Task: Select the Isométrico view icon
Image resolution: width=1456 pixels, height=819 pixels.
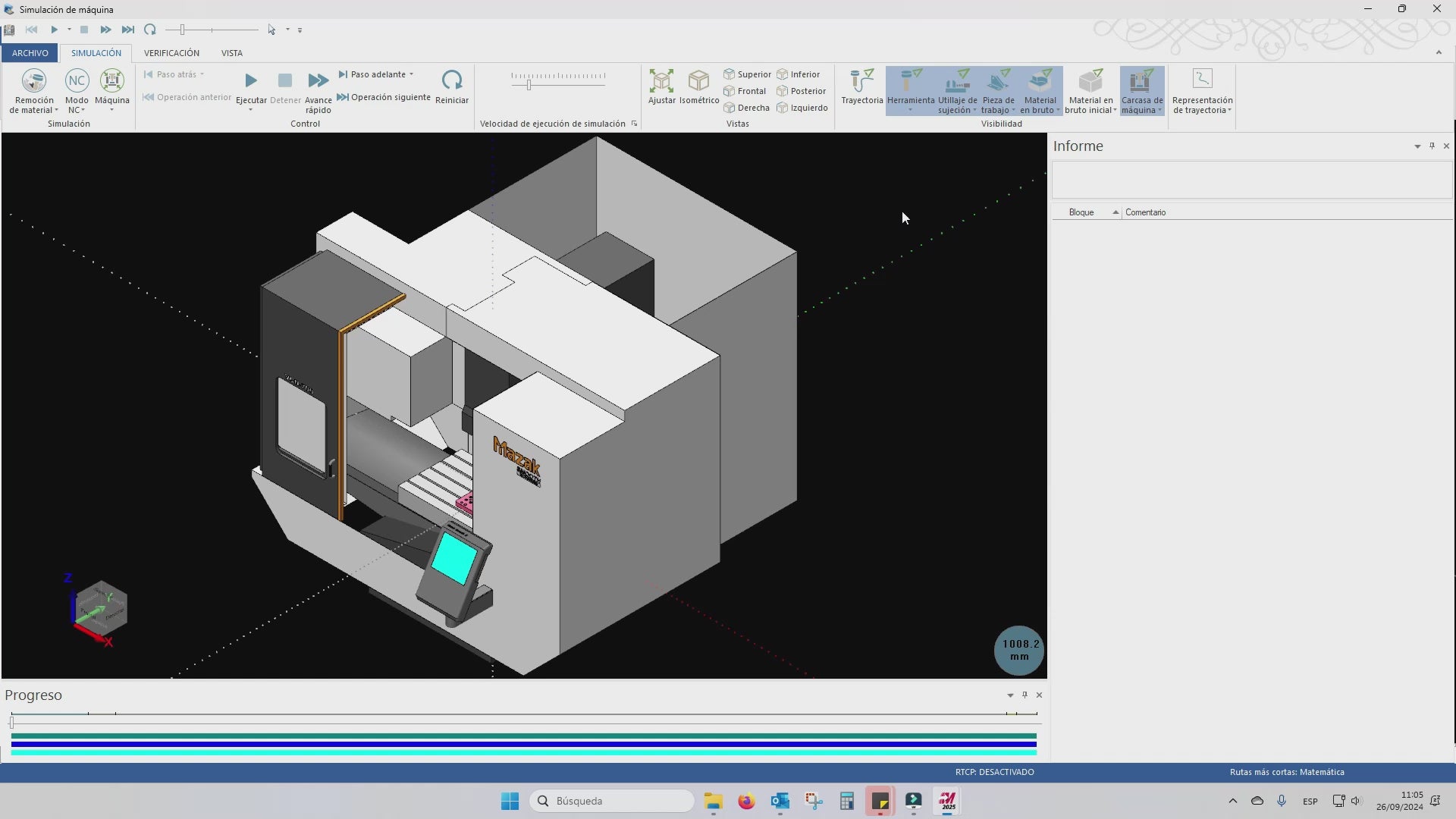Action: pos(698,81)
